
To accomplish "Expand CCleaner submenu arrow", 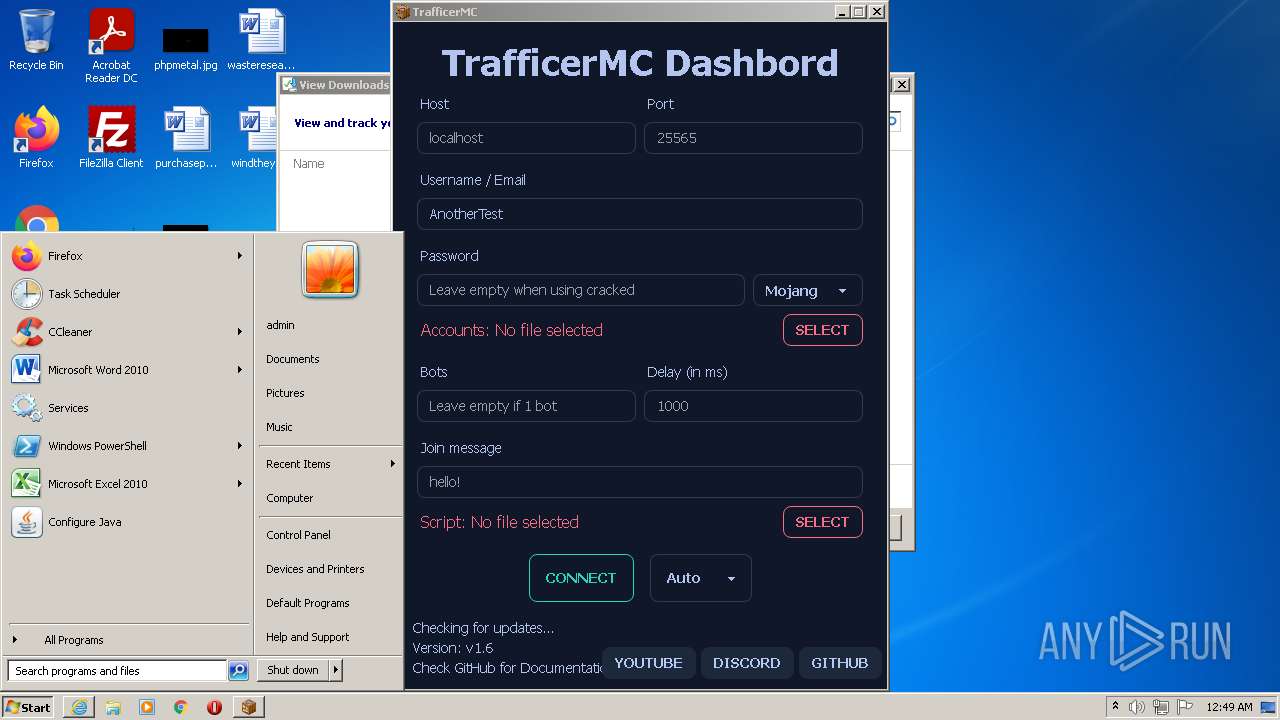I will (x=240, y=332).
